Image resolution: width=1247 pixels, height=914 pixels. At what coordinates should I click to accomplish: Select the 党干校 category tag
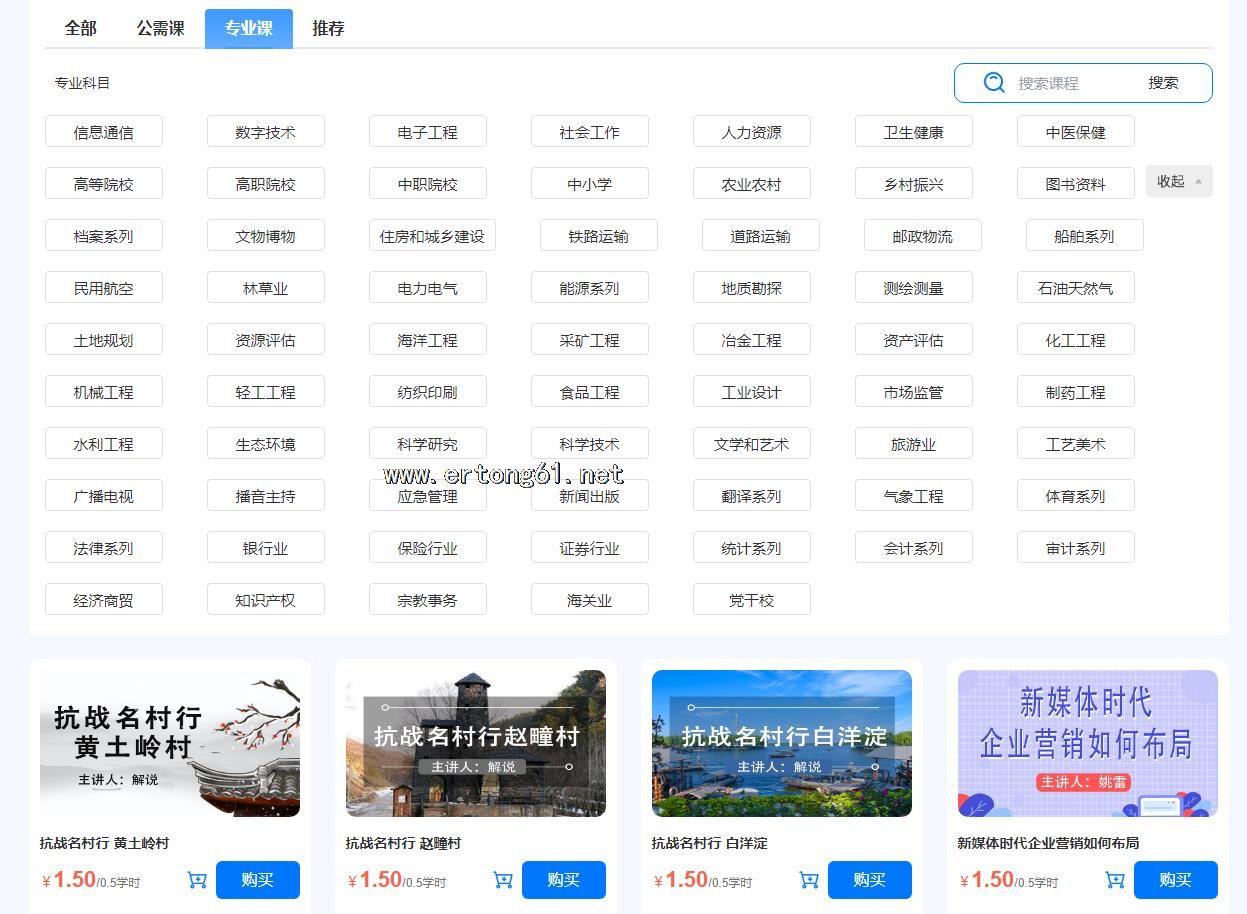[x=751, y=600]
